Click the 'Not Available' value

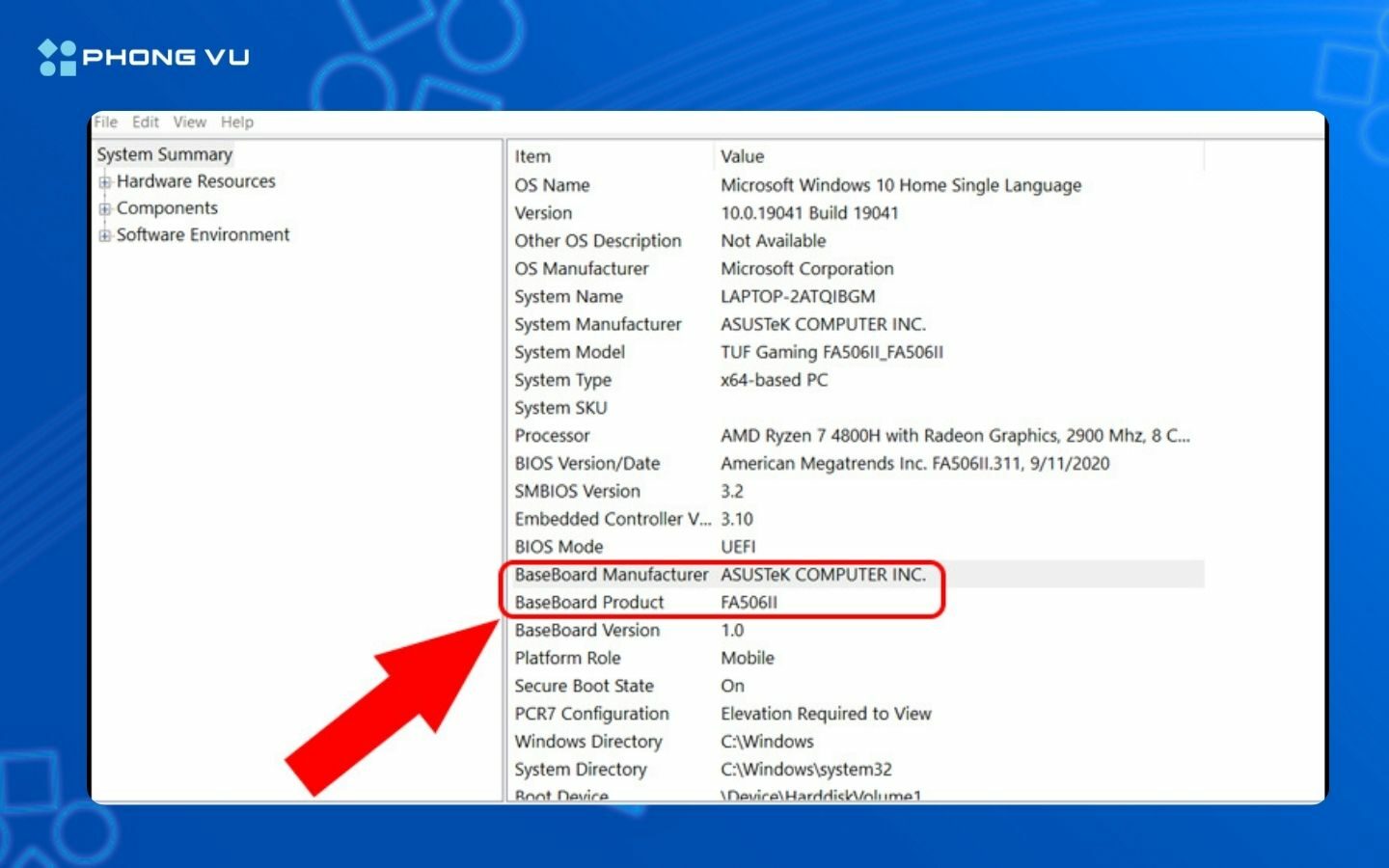[x=774, y=241]
